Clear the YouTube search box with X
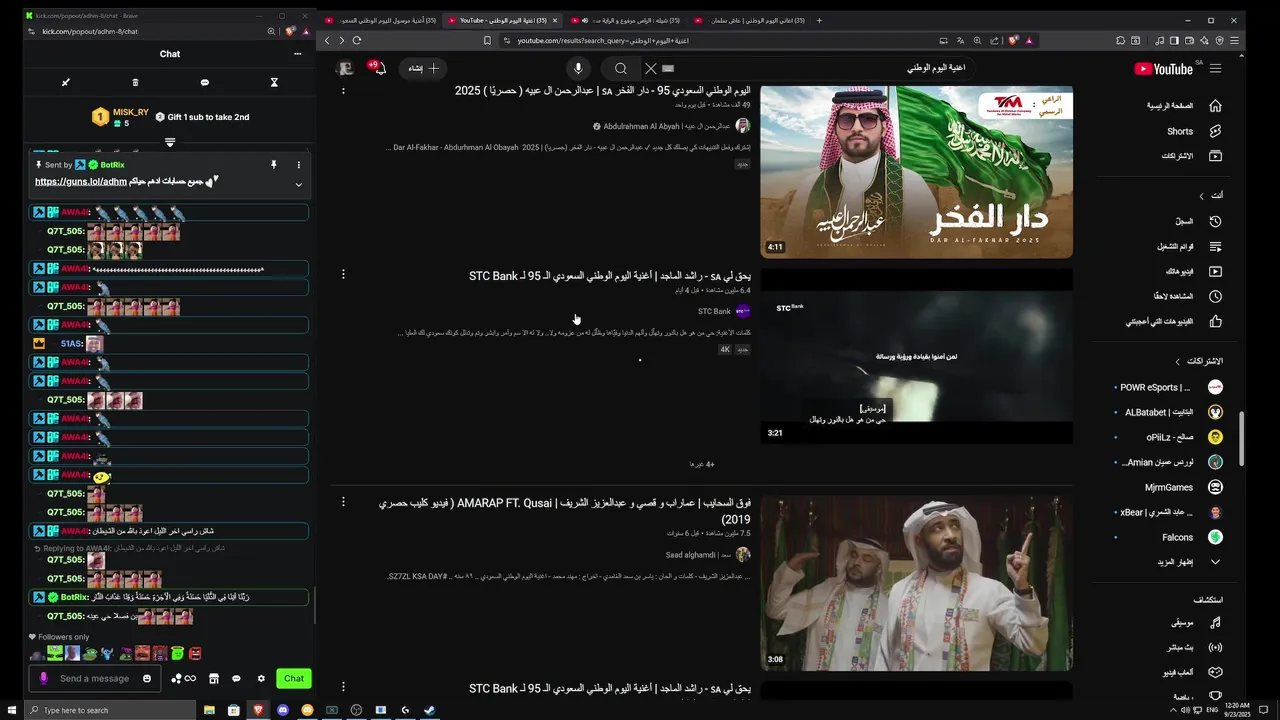This screenshot has width=1280, height=720. tap(650, 68)
